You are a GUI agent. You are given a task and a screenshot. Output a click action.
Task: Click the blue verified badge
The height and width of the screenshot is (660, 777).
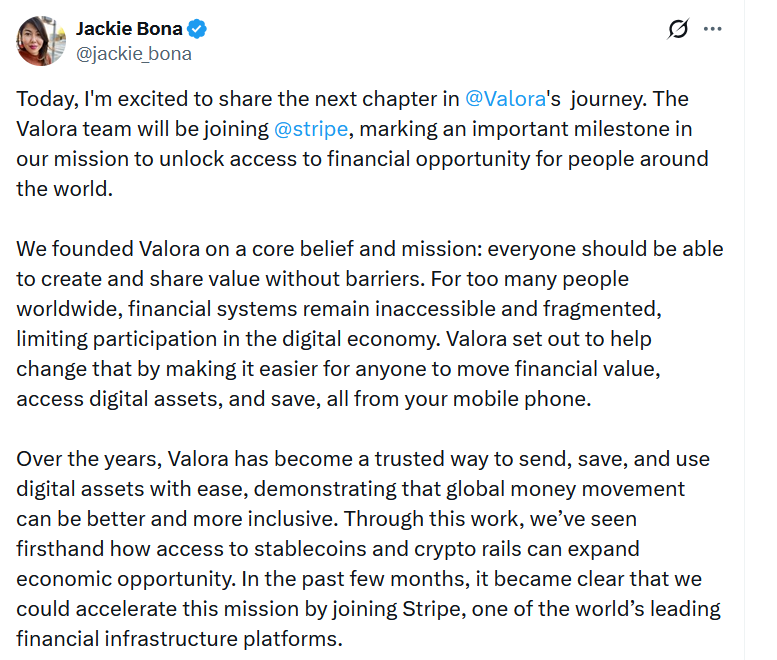tap(195, 29)
